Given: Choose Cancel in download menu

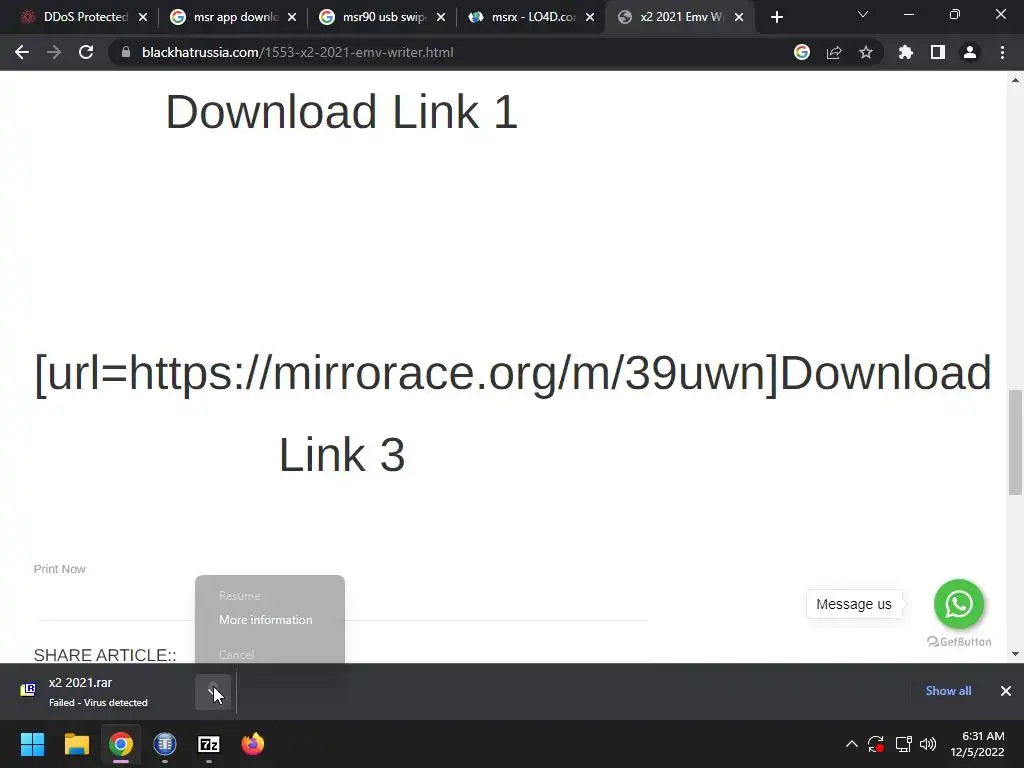Looking at the screenshot, I should click(236, 654).
